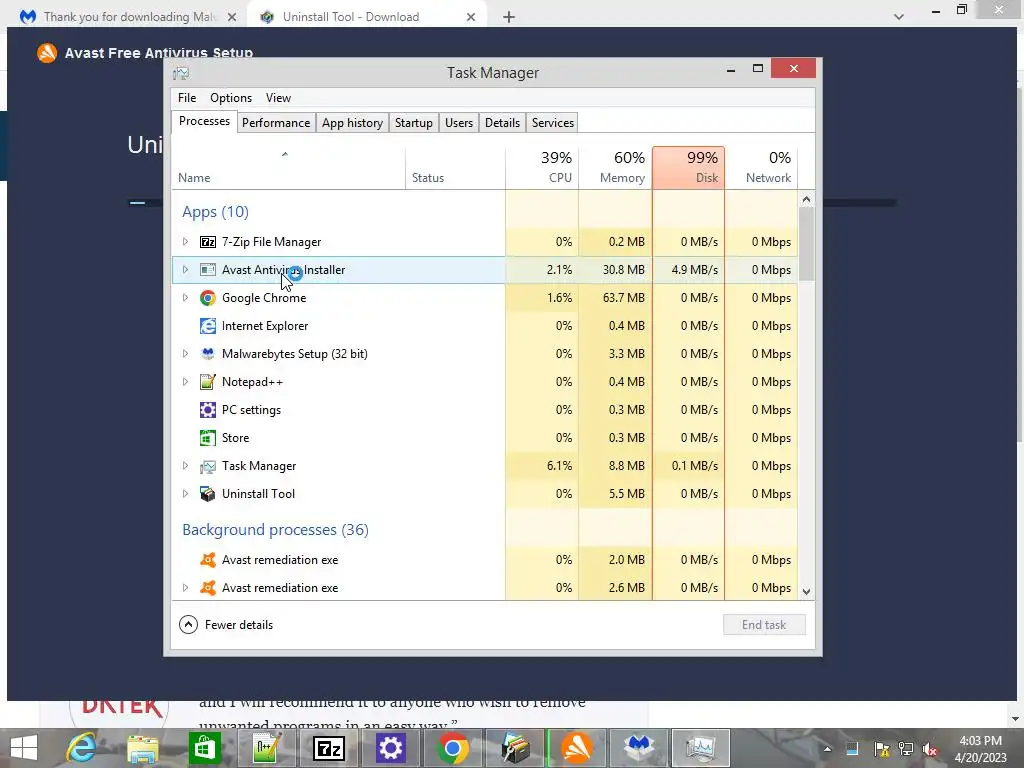Open the Options menu
This screenshot has height=768, width=1024.
click(231, 98)
